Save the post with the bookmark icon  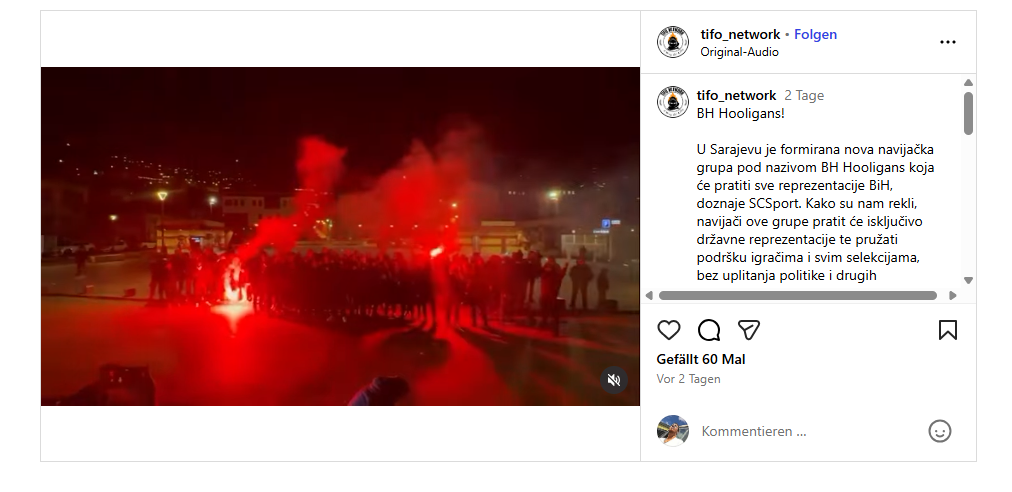coord(947,330)
